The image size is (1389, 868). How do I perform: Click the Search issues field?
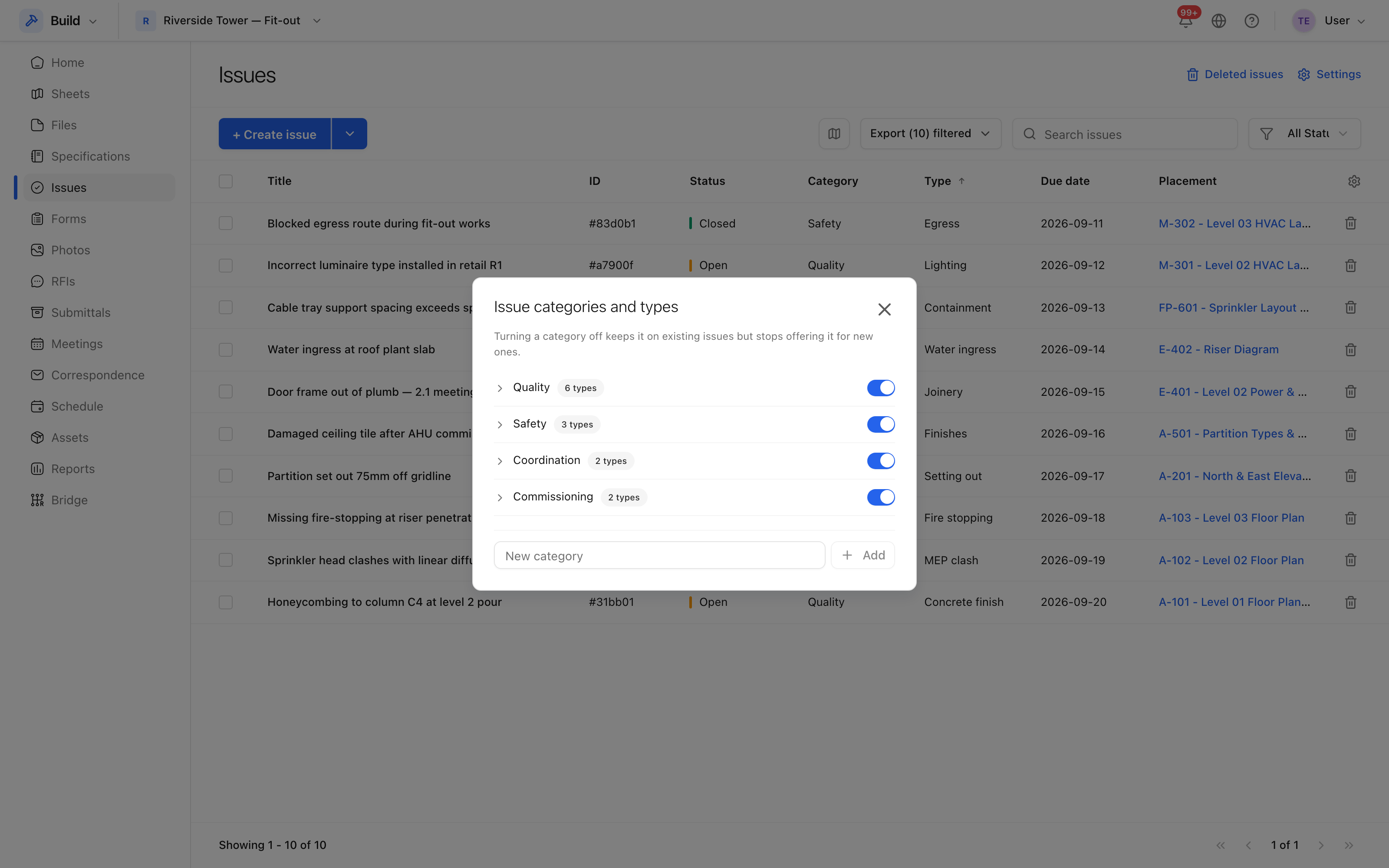tap(1124, 134)
